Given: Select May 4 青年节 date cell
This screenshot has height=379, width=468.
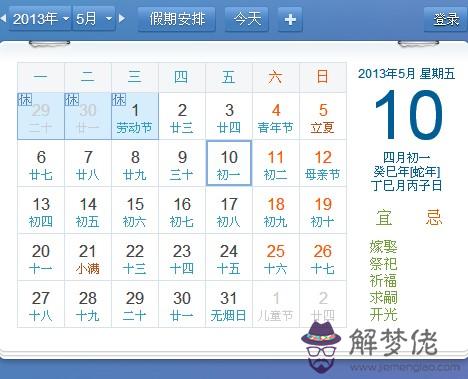Looking at the screenshot, I should (276, 116).
